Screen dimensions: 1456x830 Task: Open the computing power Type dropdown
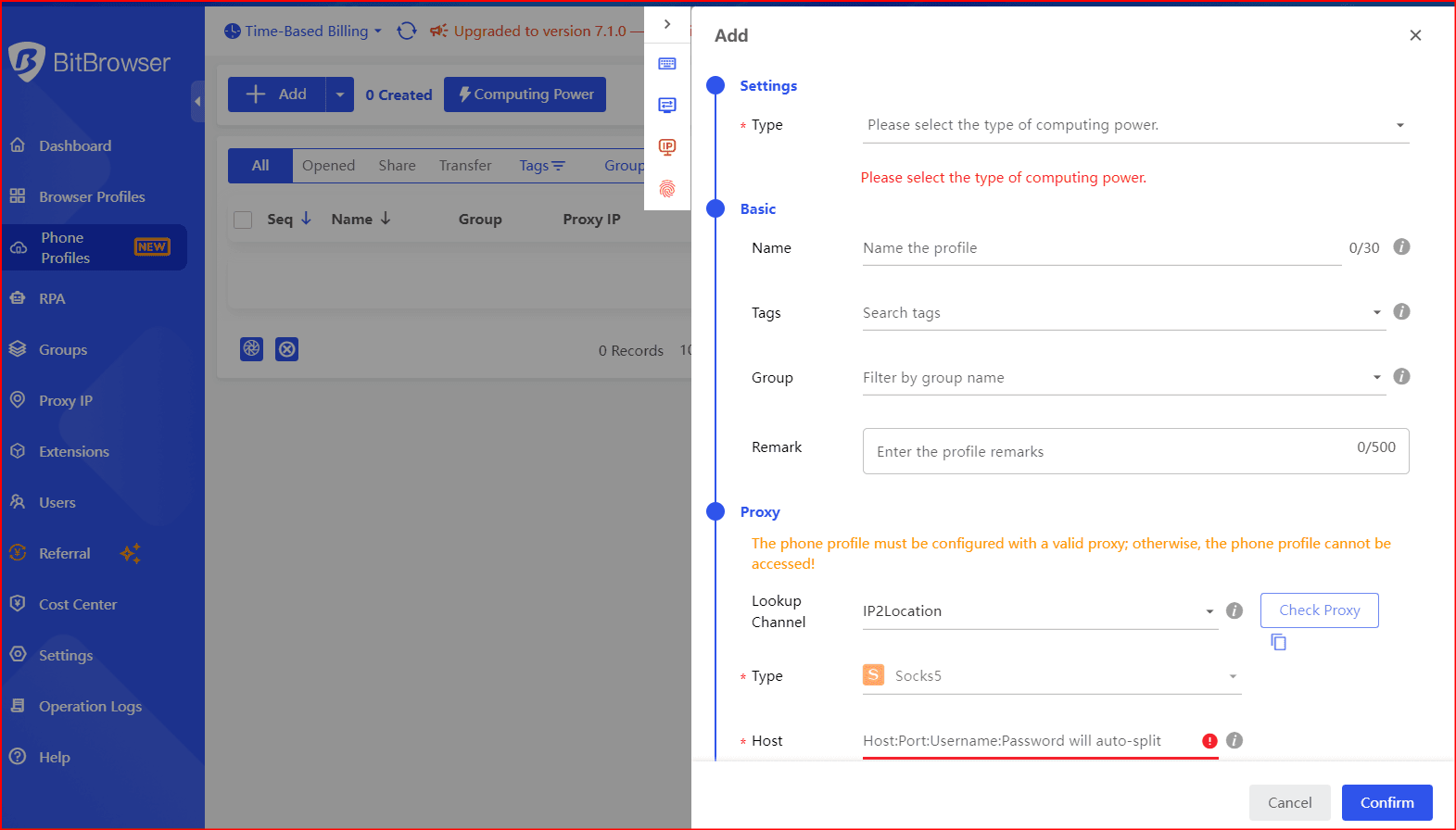1135,125
